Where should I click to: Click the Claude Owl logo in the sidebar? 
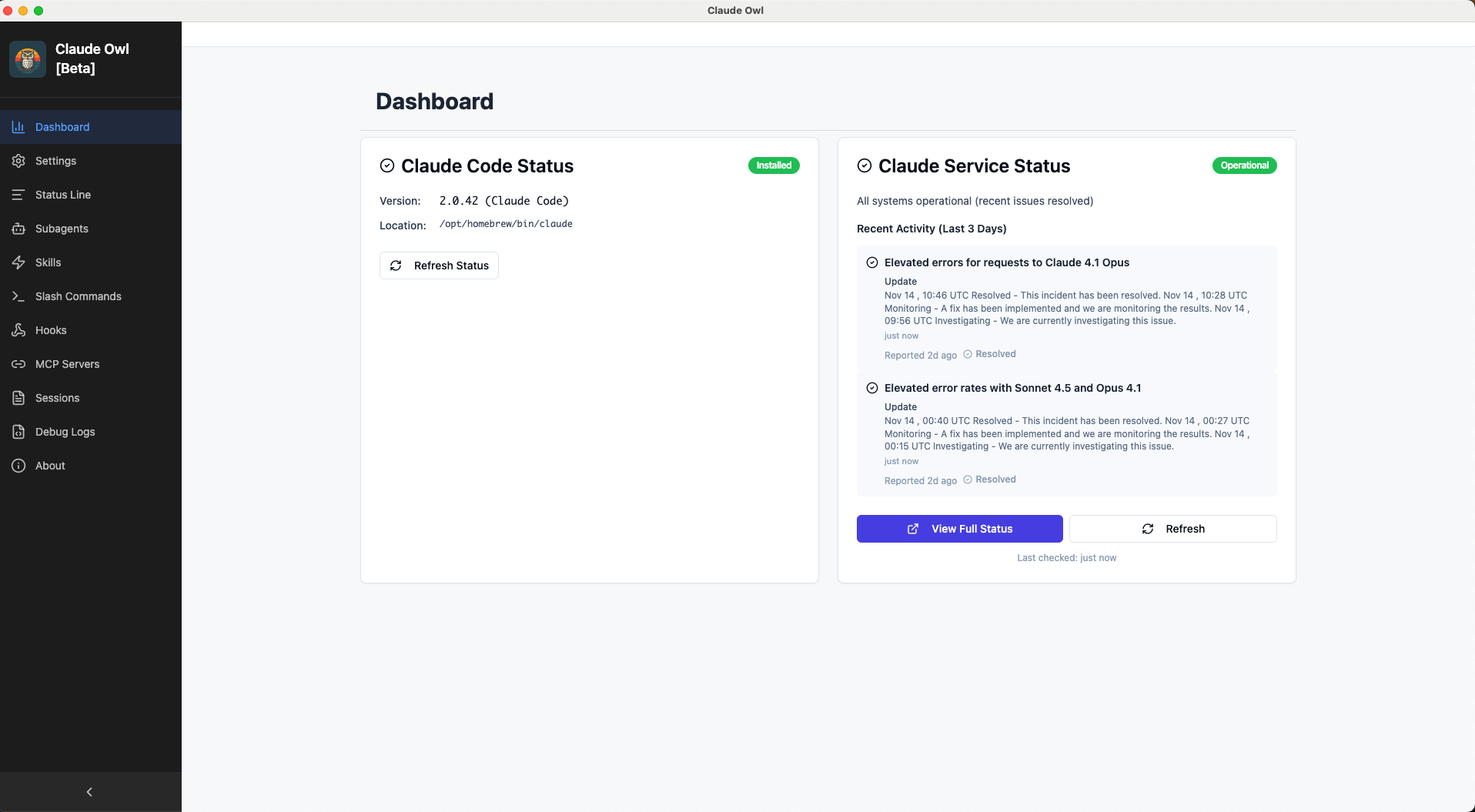(x=28, y=59)
